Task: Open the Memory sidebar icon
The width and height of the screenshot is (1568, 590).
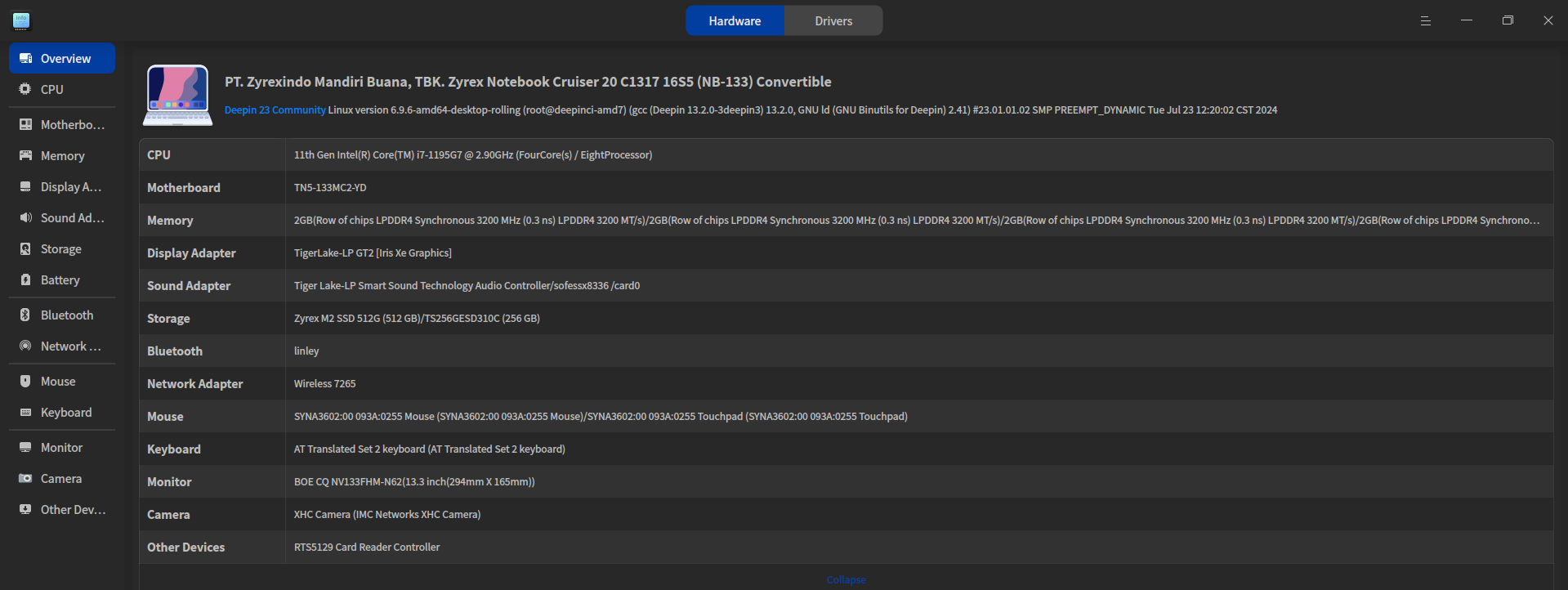Action: [x=25, y=155]
